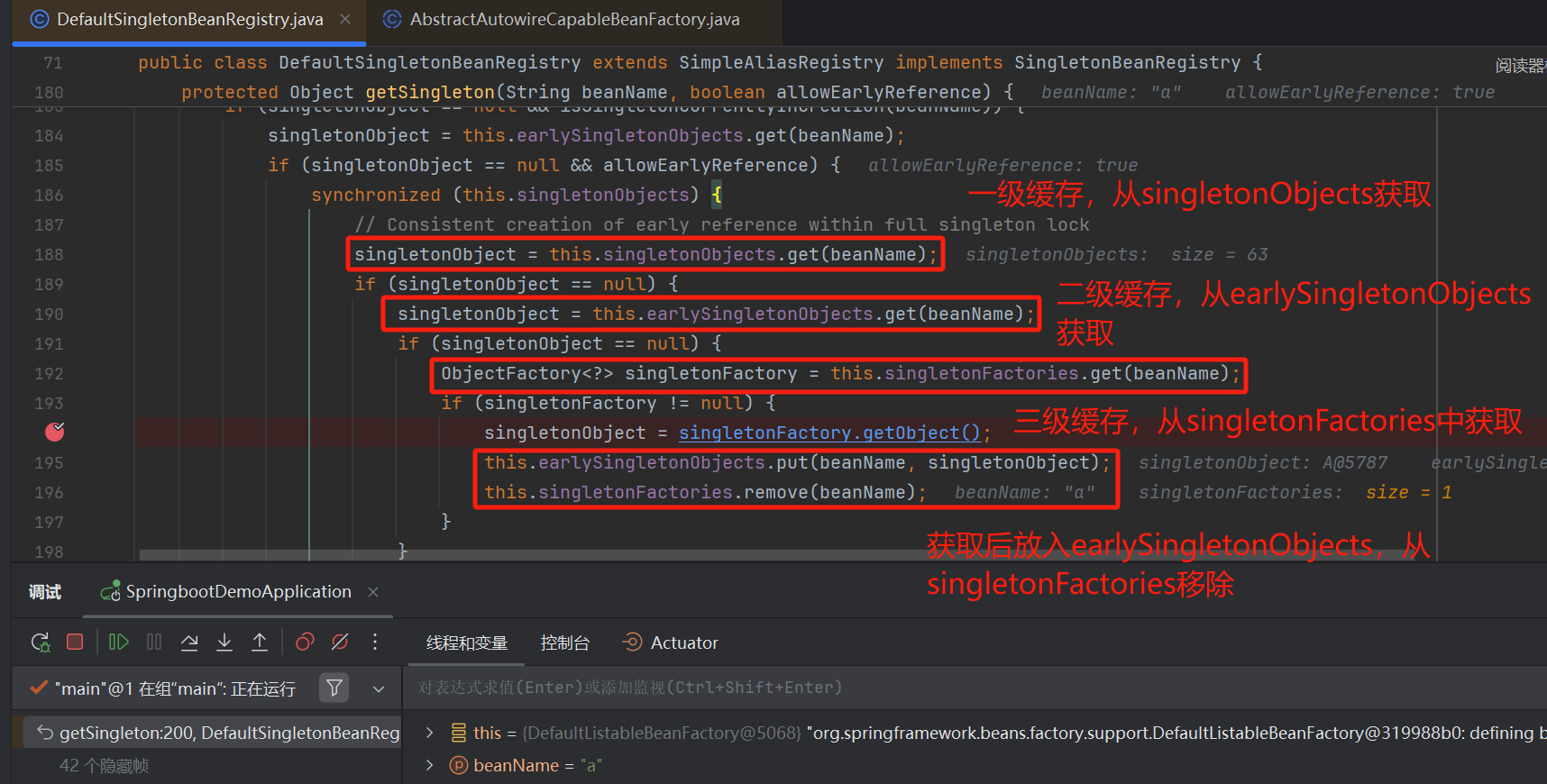This screenshot has width=1547, height=784.
Task: Open the View Breakpoints dialog
Action: tap(305, 642)
